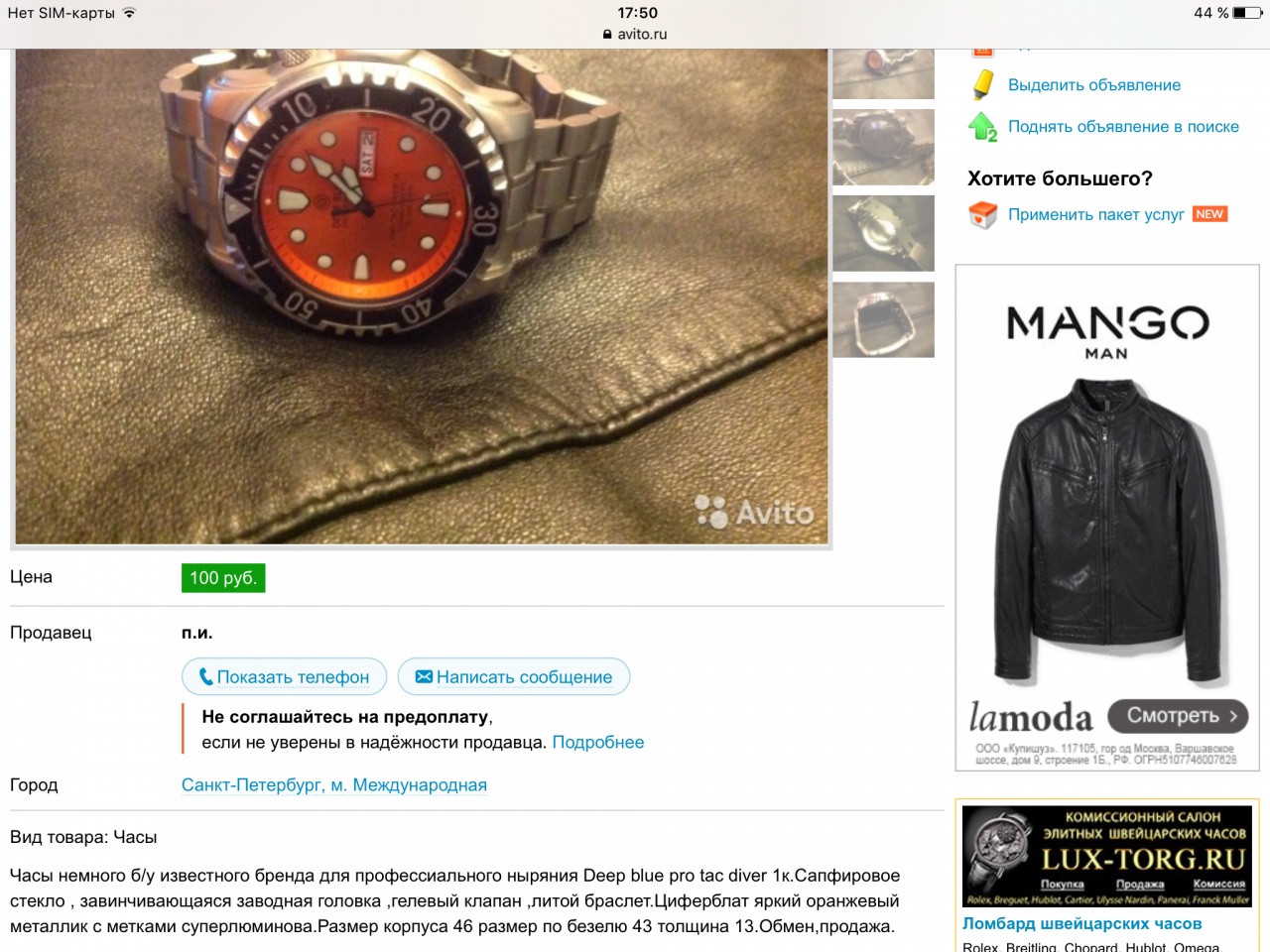Screen dimensions: 1270x952
Task: Tap the battery indicator icon
Action: point(1248,13)
